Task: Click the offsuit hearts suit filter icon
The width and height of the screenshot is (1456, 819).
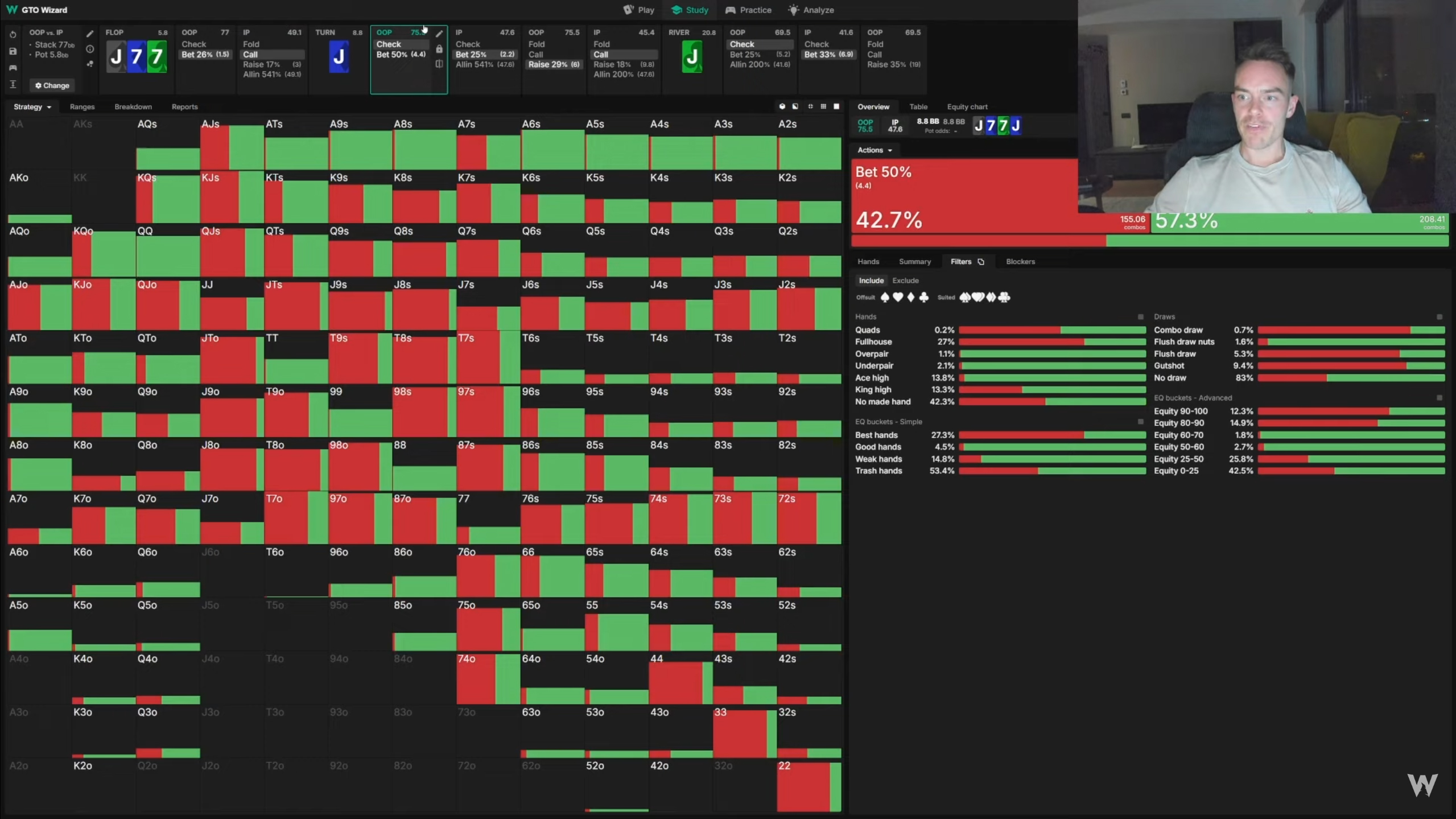Action: click(898, 297)
